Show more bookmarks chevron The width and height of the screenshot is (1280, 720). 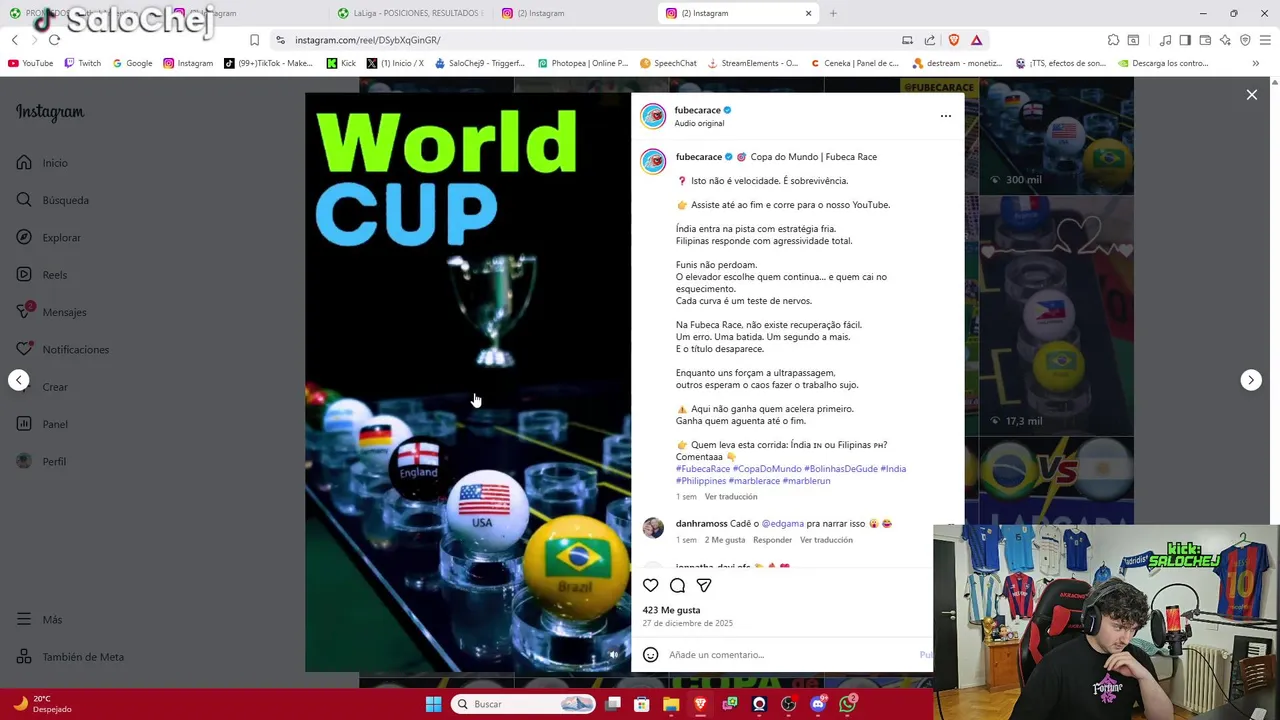pyautogui.click(x=1256, y=63)
